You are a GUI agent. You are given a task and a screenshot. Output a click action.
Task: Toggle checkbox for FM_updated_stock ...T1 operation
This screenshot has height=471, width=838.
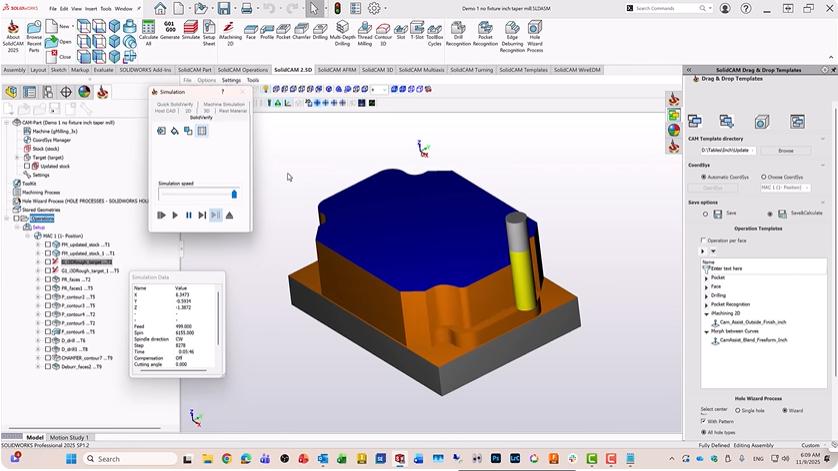[x=48, y=244]
